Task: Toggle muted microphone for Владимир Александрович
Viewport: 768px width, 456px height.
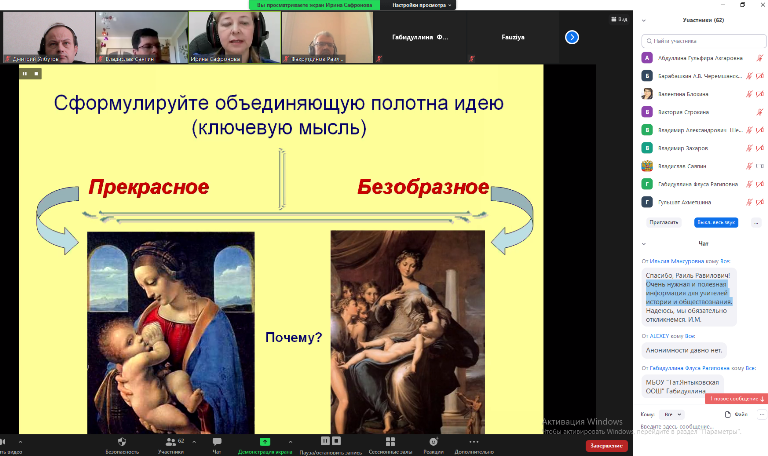Action: [x=749, y=130]
